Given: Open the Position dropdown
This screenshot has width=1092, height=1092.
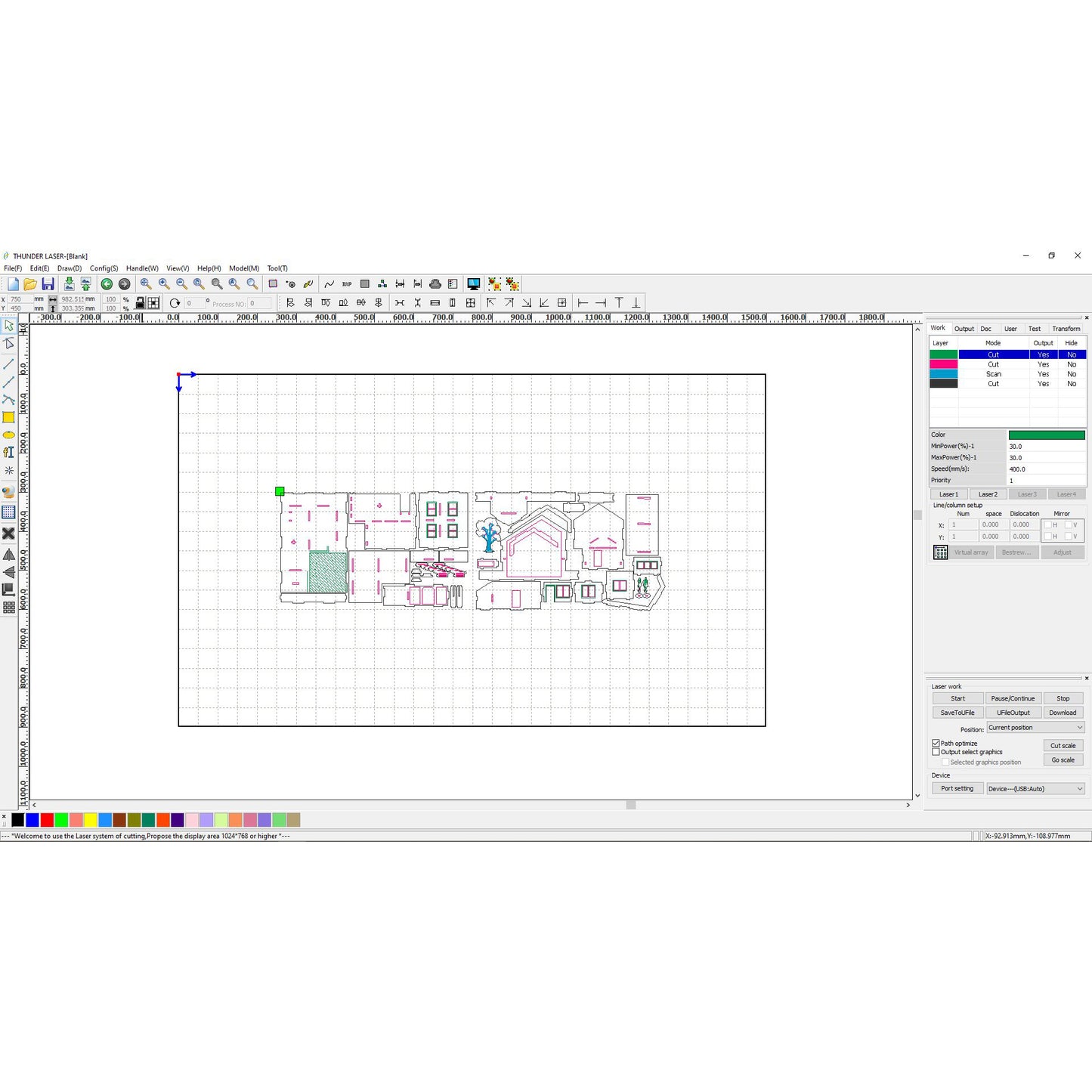Looking at the screenshot, I should point(1078,727).
